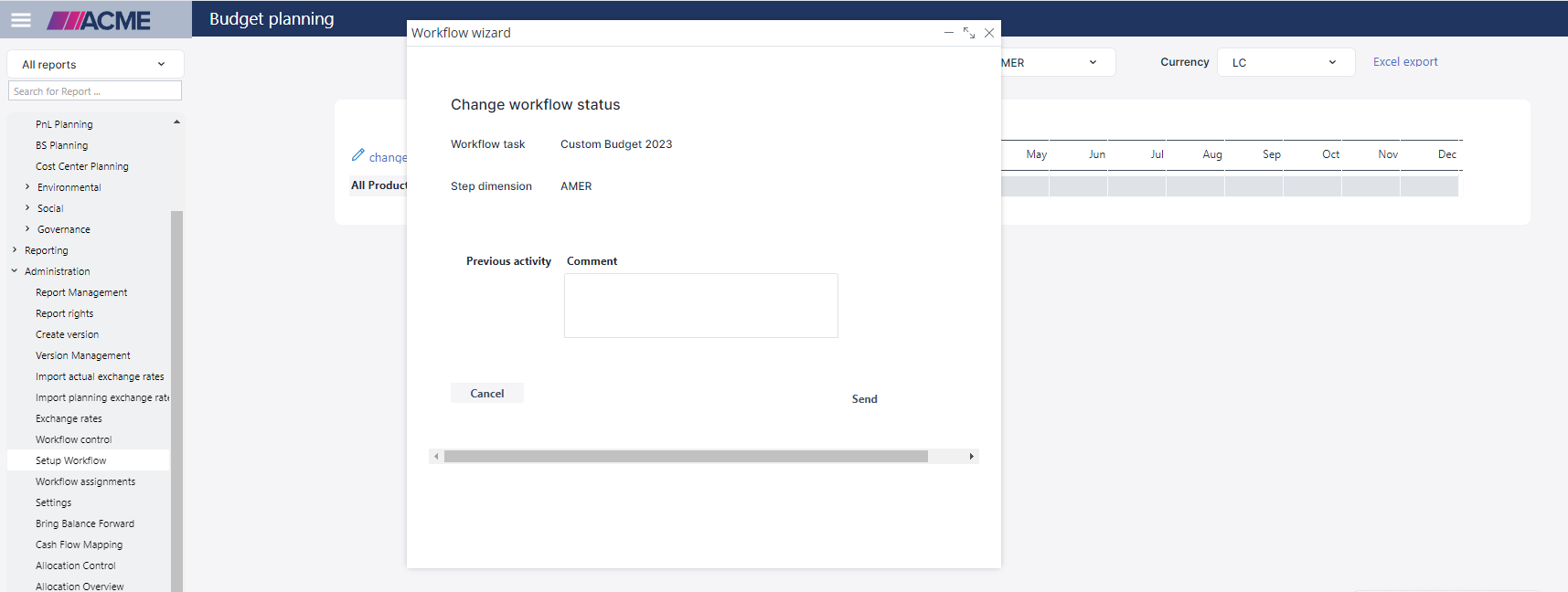
Task: Minimize the Workflow wizard dialog
Action: 949,33
